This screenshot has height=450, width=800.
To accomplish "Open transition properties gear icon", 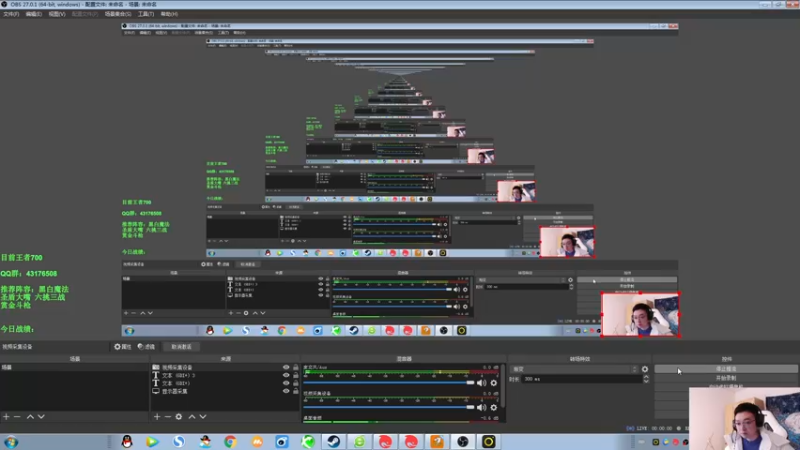I will (x=645, y=369).
